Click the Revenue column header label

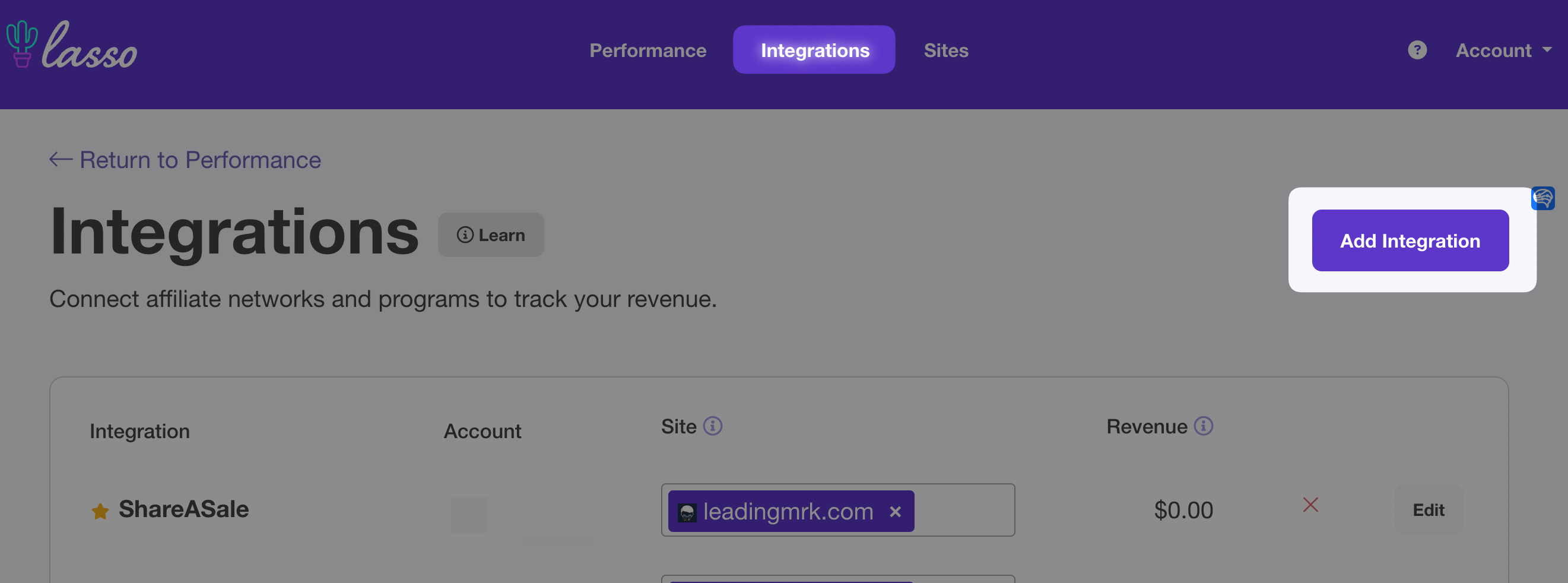click(1146, 426)
